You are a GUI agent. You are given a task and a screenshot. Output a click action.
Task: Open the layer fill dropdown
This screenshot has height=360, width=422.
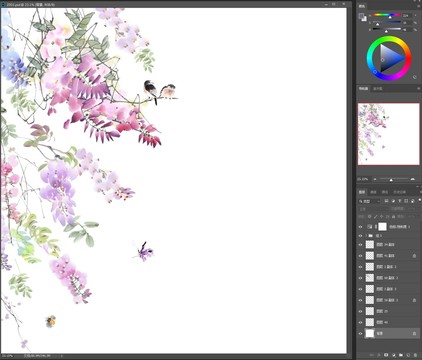click(x=413, y=217)
